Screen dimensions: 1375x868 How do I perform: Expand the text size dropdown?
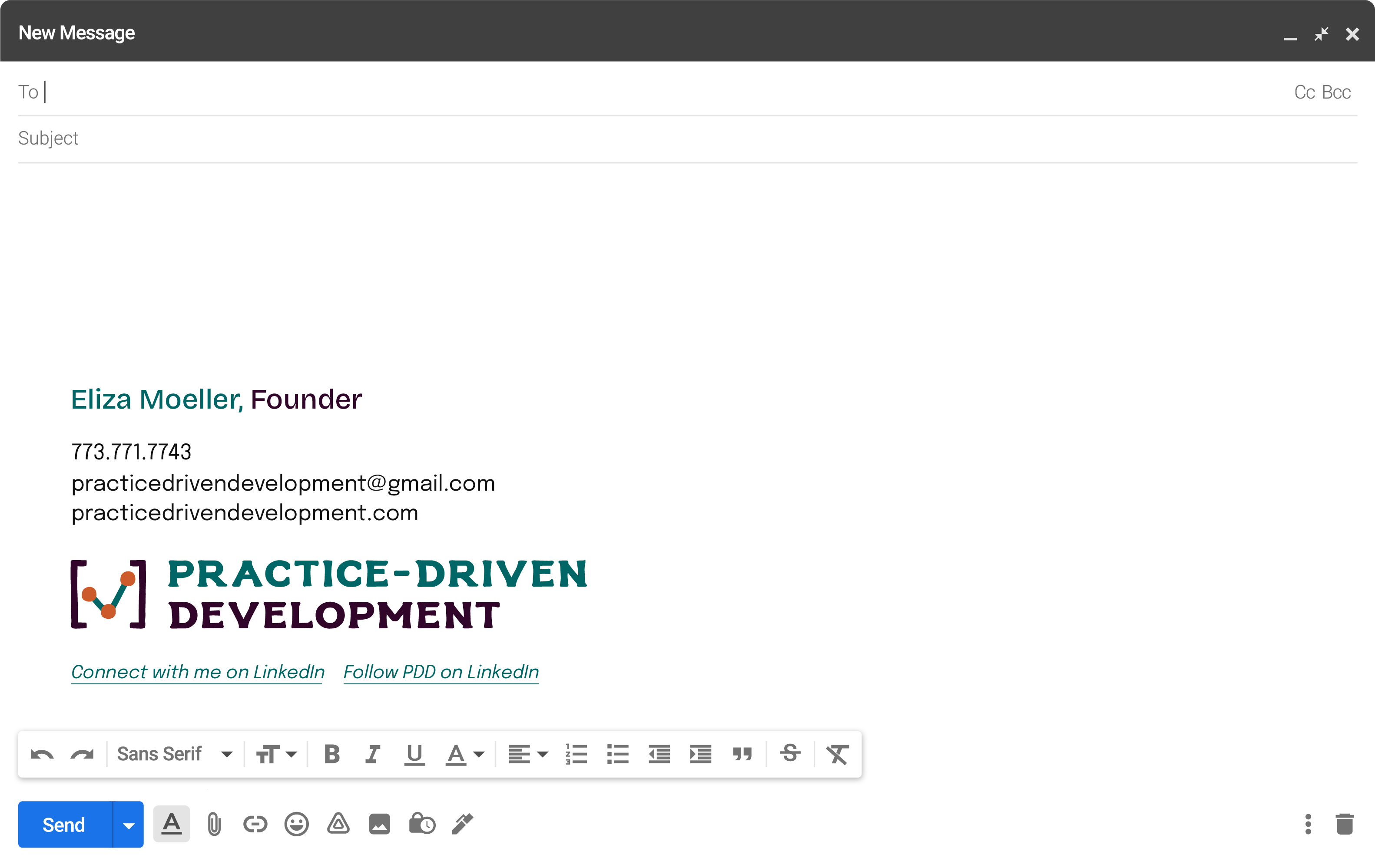tap(276, 754)
